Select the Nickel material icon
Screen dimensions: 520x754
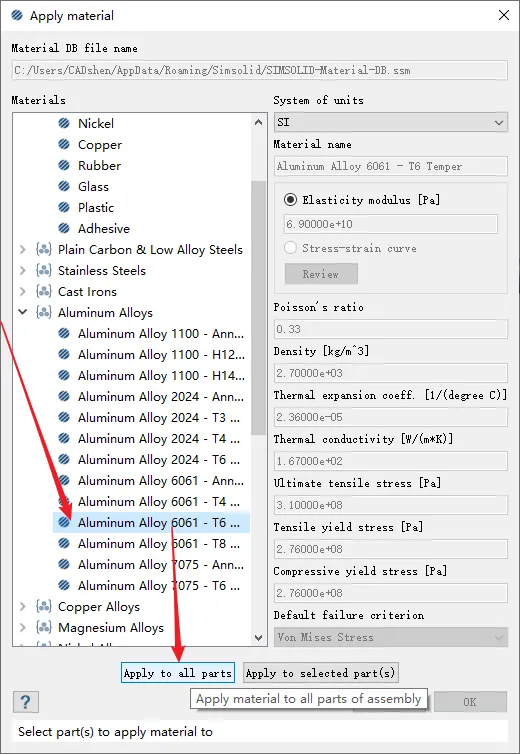[x=64, y=124]
